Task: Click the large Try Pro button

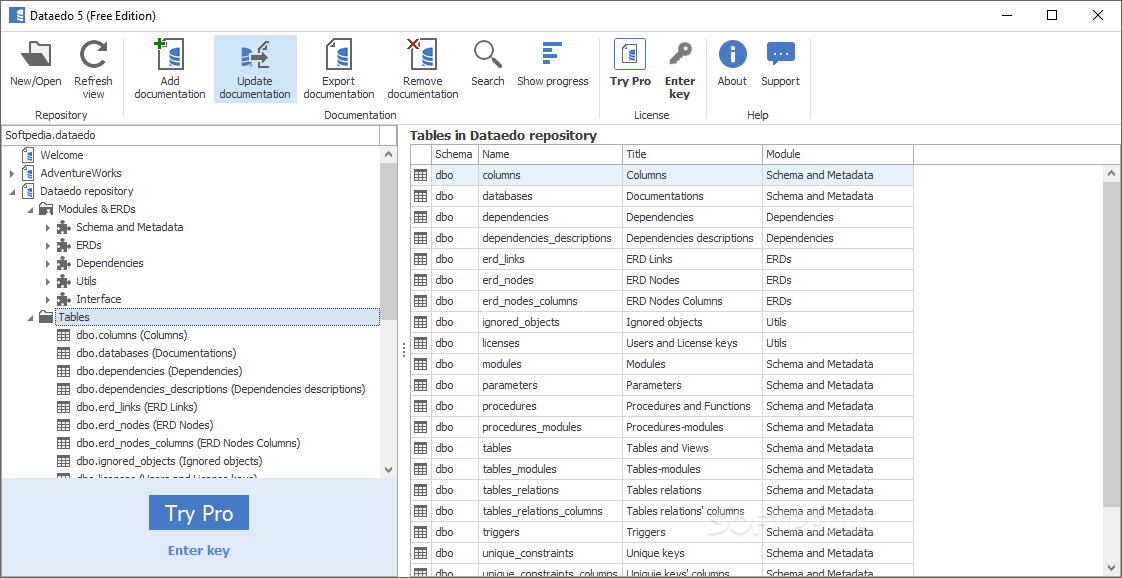Action: coord(199,513)
